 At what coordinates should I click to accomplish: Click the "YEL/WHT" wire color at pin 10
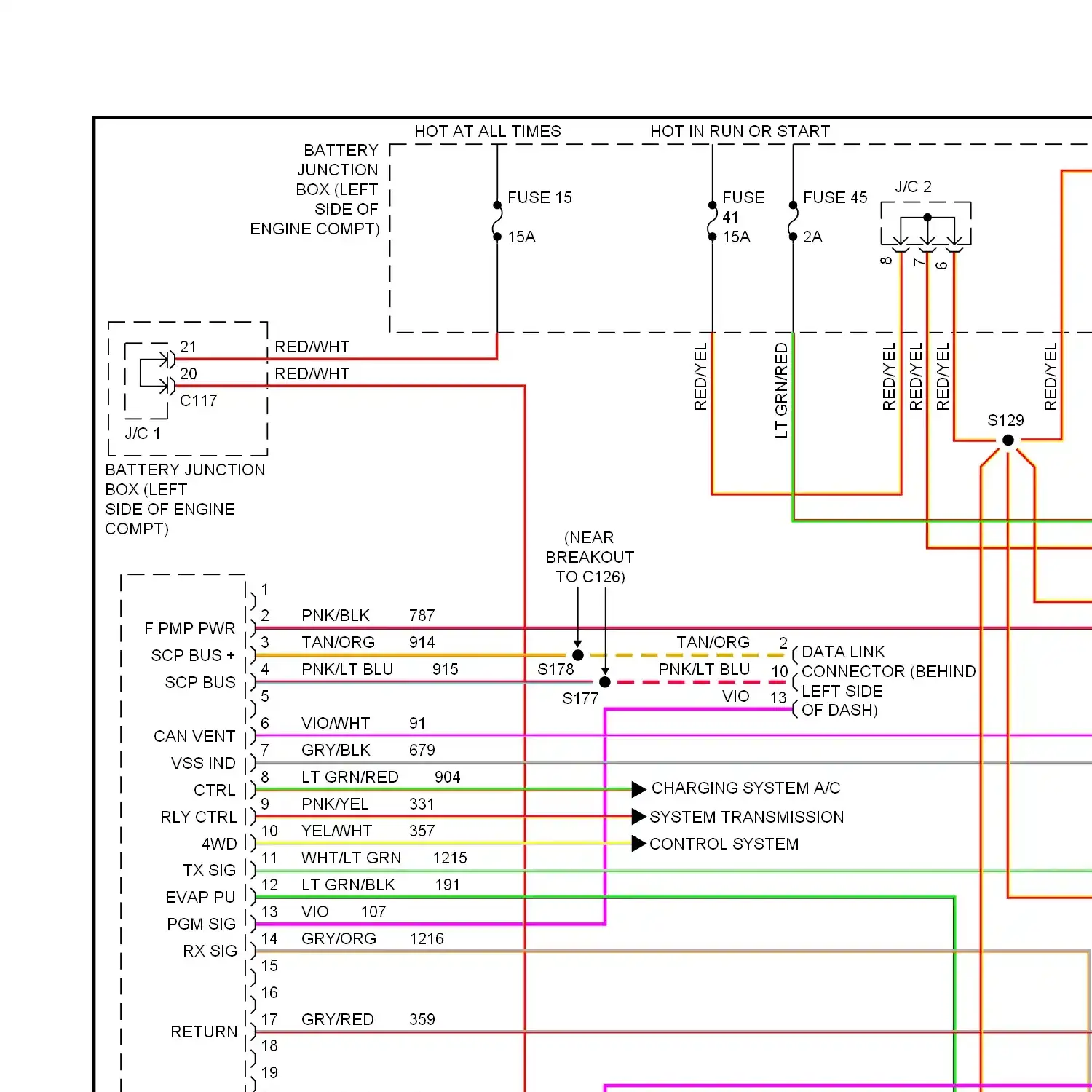pyautogui.click(x=336, y=831)
